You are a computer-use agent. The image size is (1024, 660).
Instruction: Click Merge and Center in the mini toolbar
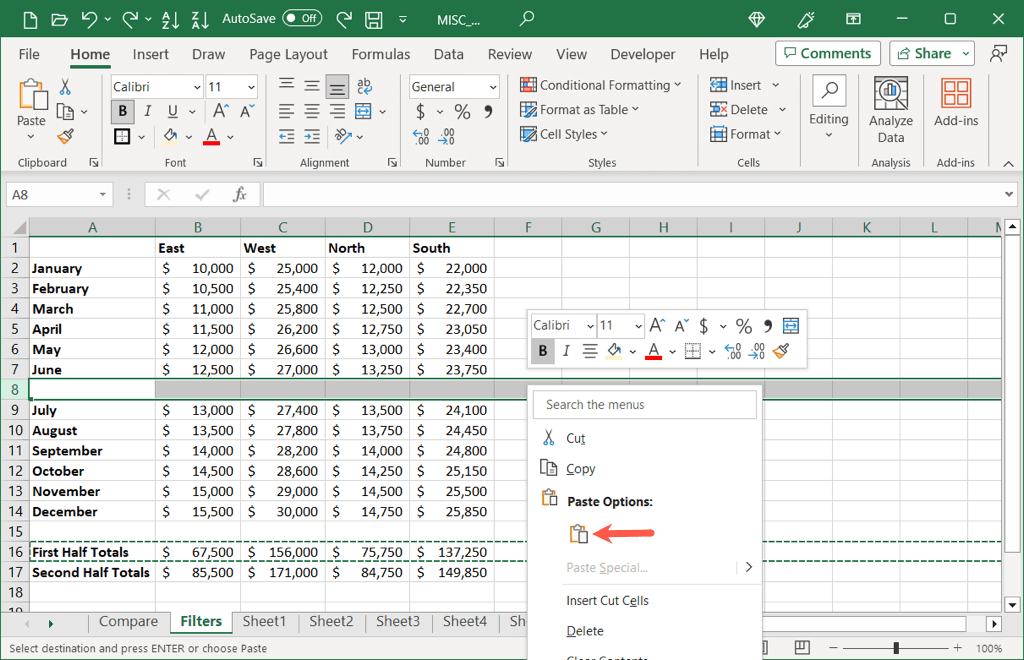pyautogui.click(x=791, y=326)
